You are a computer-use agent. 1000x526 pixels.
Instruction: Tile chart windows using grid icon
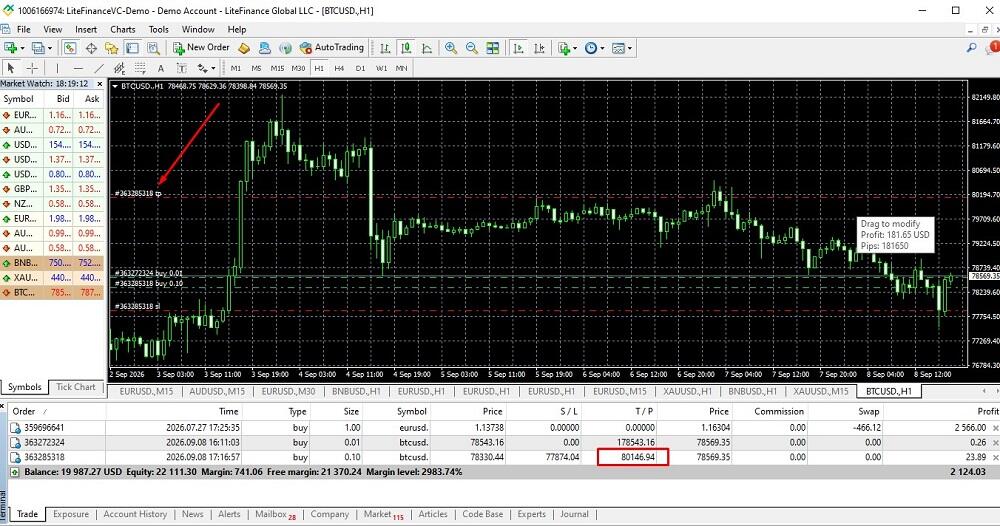(x=492, y=48)
